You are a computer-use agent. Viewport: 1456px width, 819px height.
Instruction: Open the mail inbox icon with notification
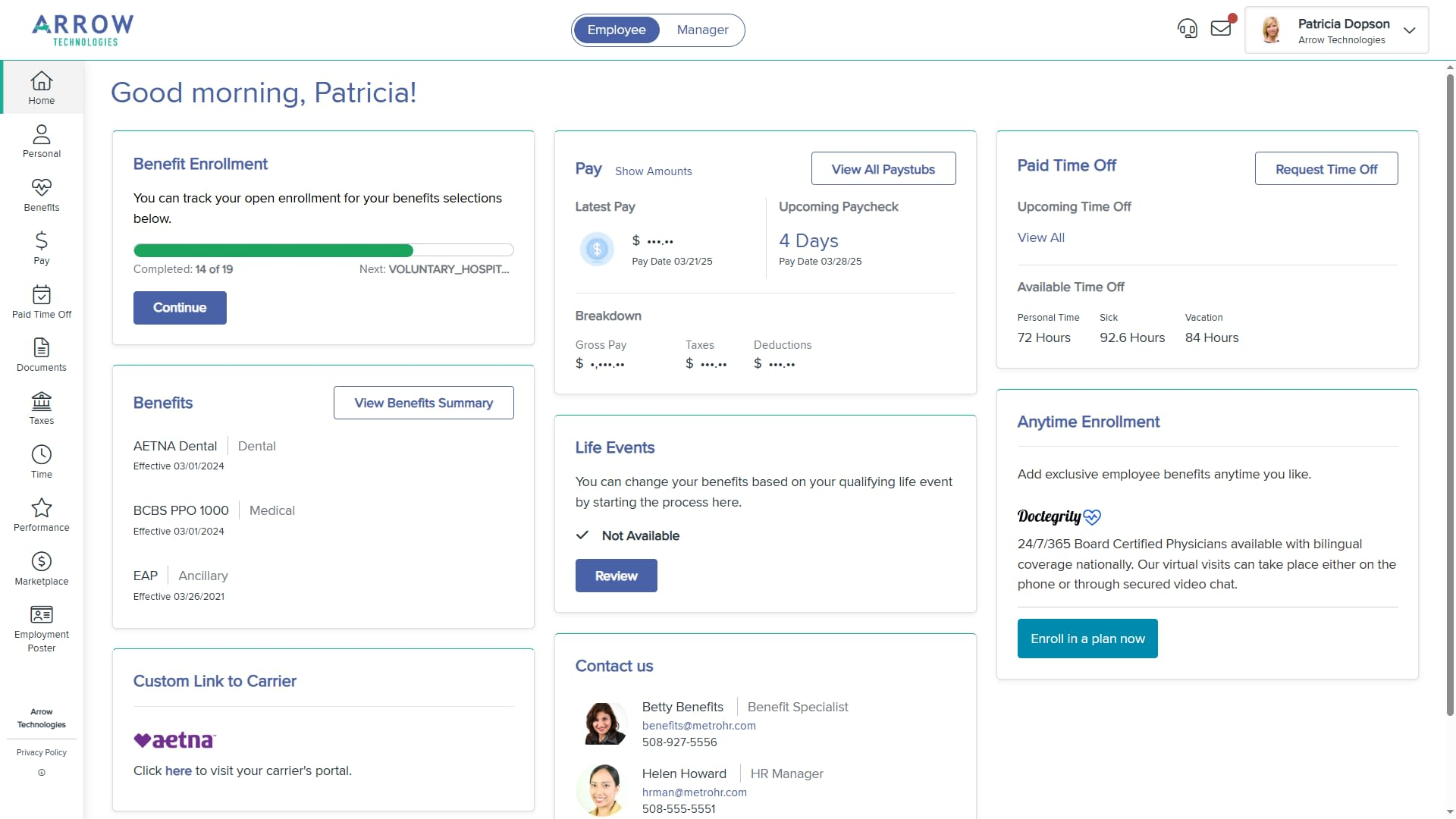pos(1220,28)
